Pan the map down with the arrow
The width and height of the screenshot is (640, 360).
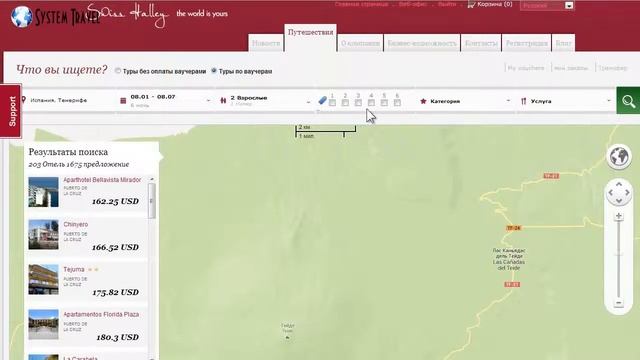pos(619,201)
